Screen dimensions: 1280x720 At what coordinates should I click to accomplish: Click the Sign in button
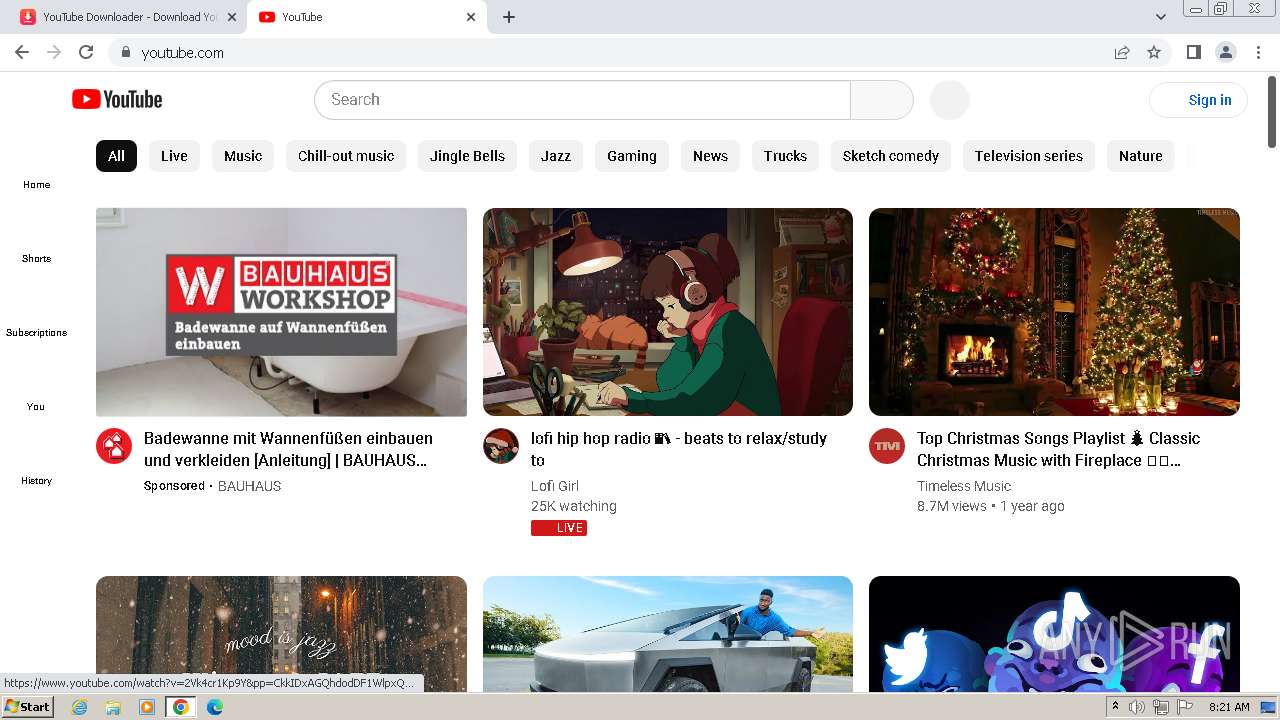pos(1198,100)
